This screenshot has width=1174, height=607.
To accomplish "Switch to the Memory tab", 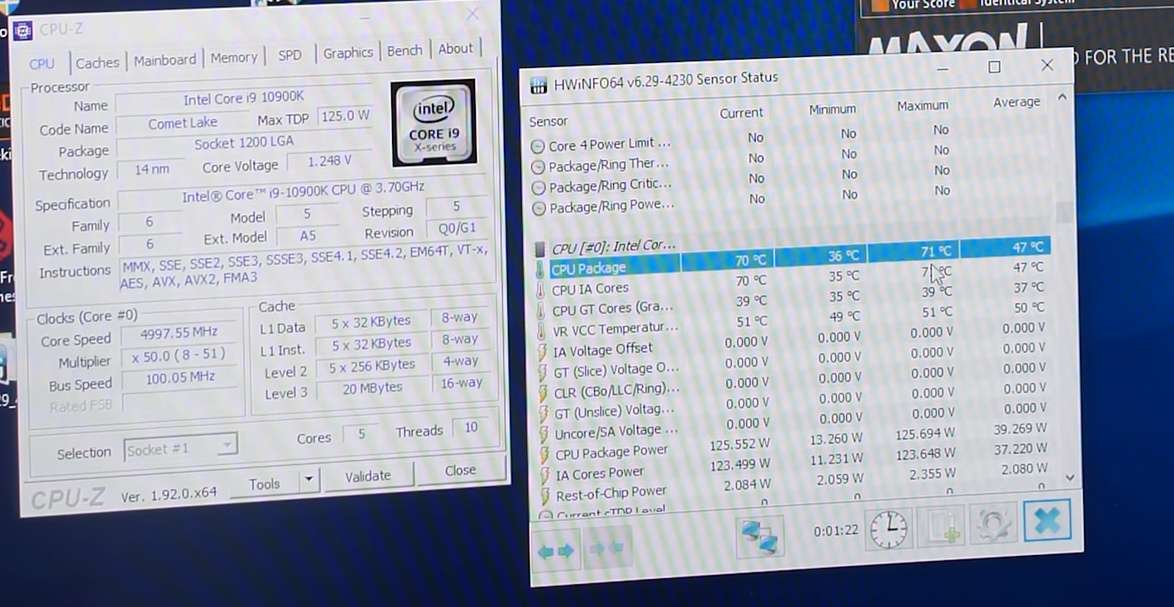I will 234,58.
